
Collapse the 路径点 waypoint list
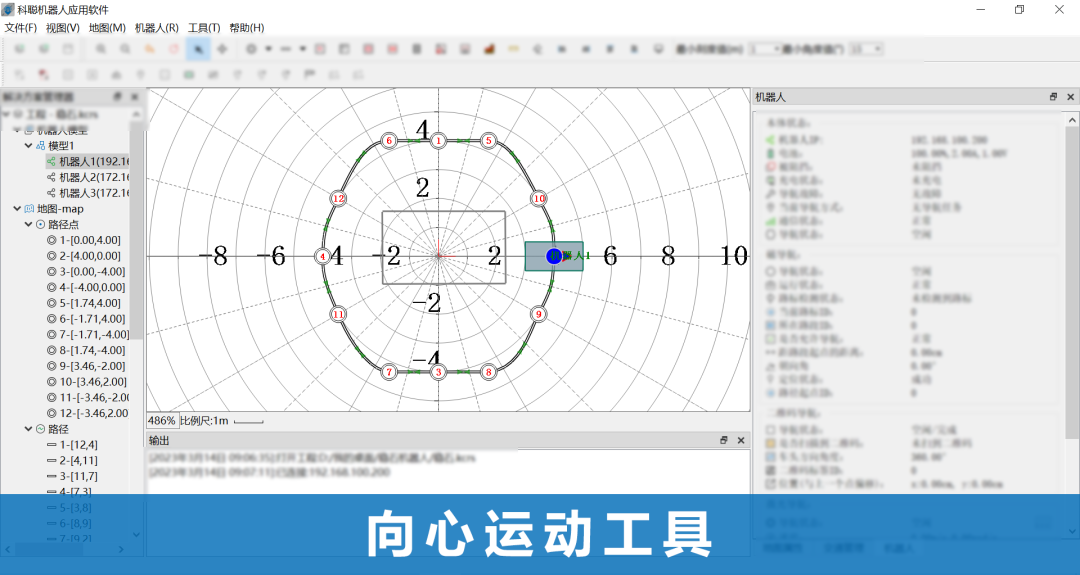(28, 225)
